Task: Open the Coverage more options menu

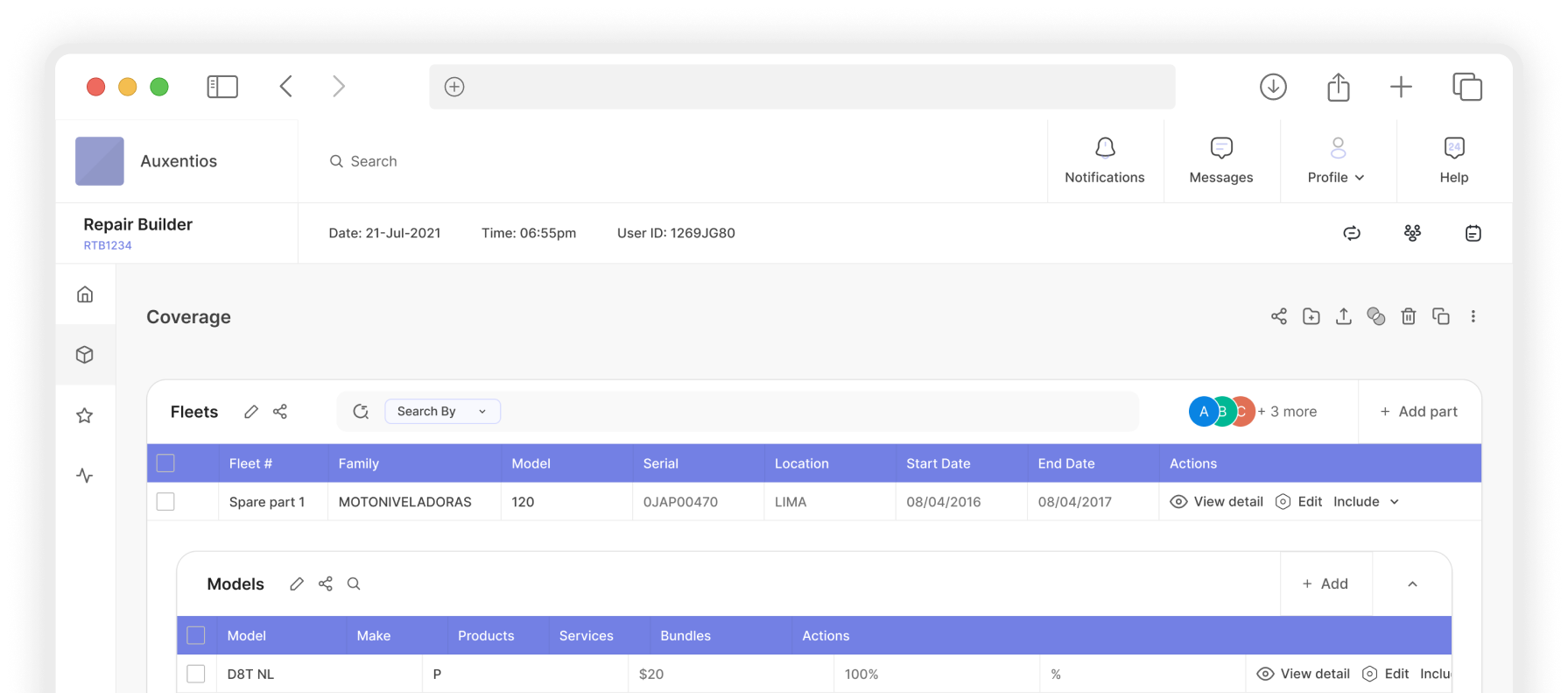Action: pos(1473,316)
